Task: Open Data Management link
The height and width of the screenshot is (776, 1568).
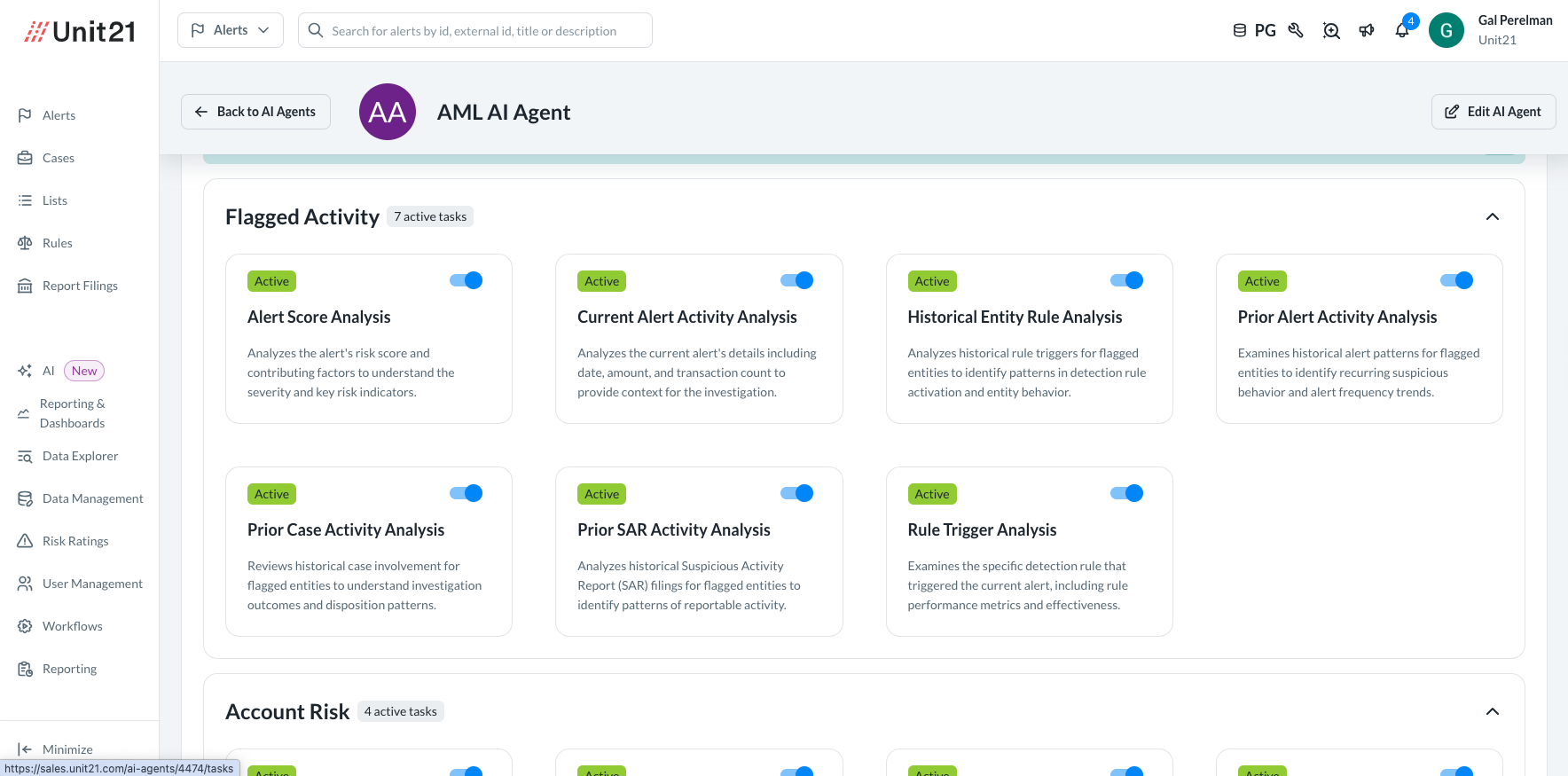Action: pyautogui.click(x=92, y=498)
